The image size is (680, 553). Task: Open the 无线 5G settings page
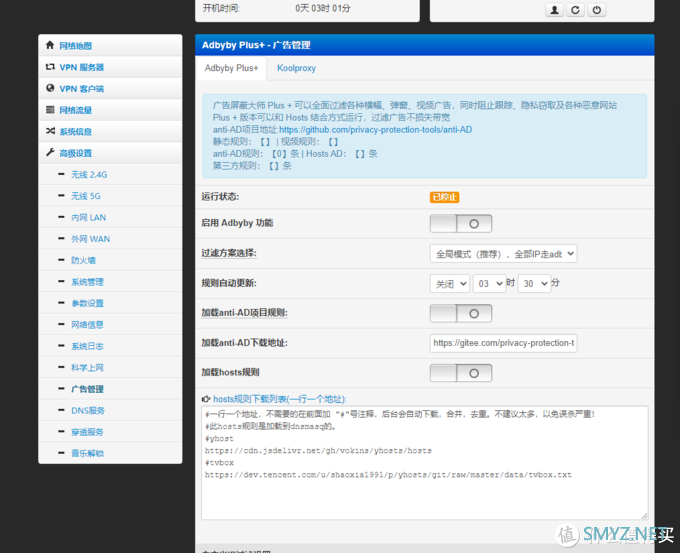click(85, 196)
